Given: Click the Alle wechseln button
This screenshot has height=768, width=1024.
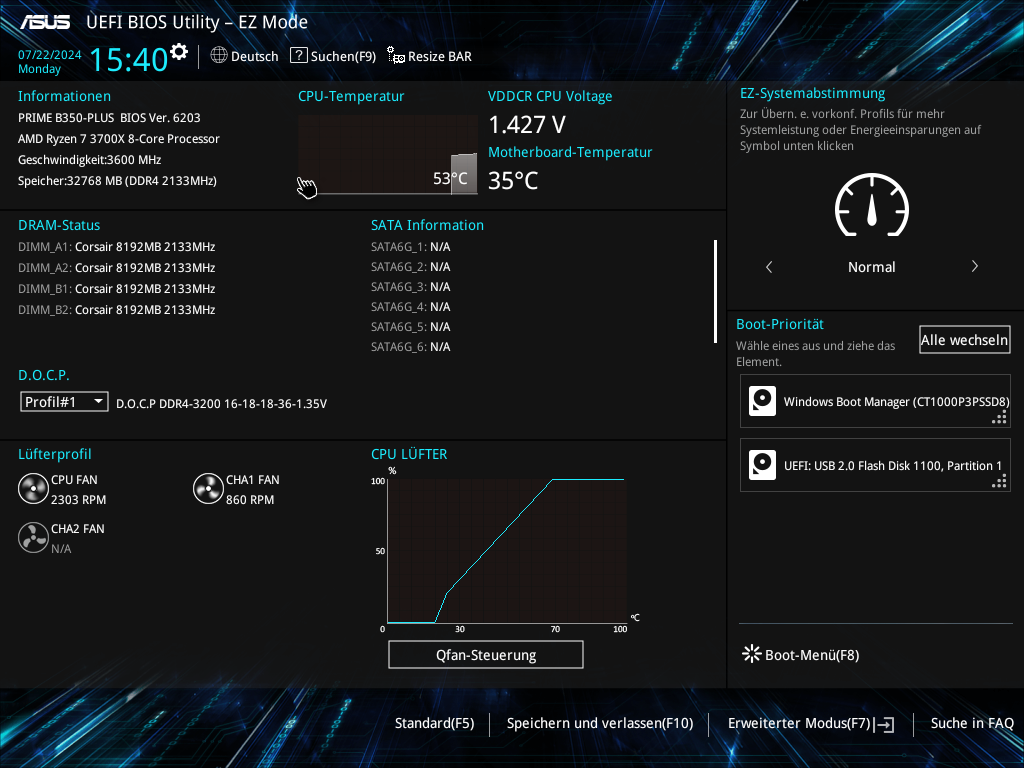Looking at the screenshot, I should pyautogui.click(x=965, y=340).
